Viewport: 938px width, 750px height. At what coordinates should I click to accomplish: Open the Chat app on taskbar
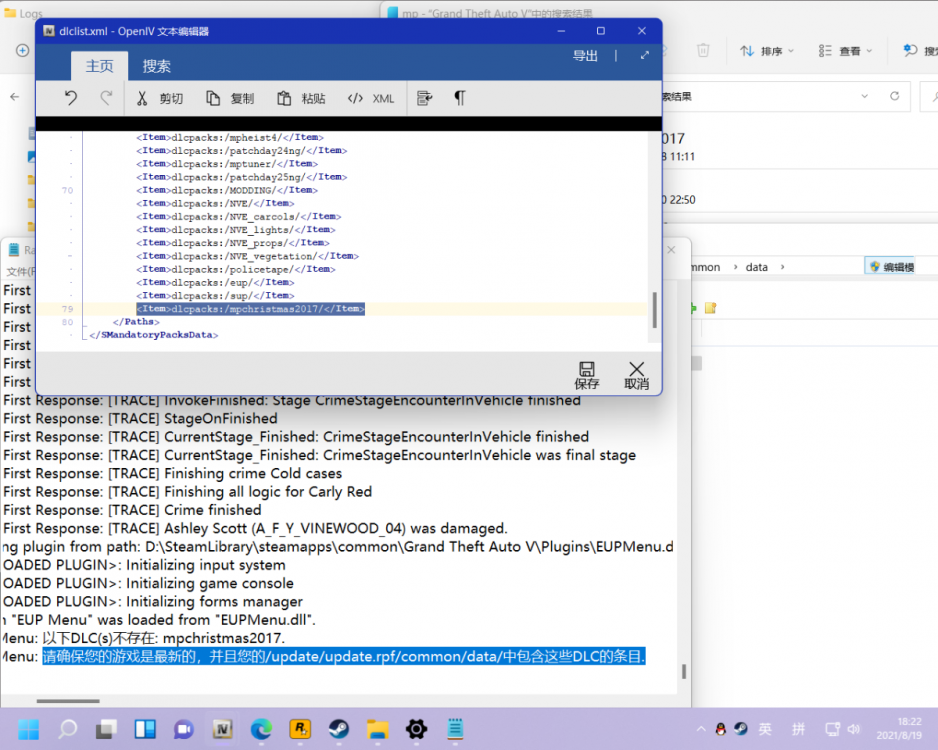coord(184,730)
